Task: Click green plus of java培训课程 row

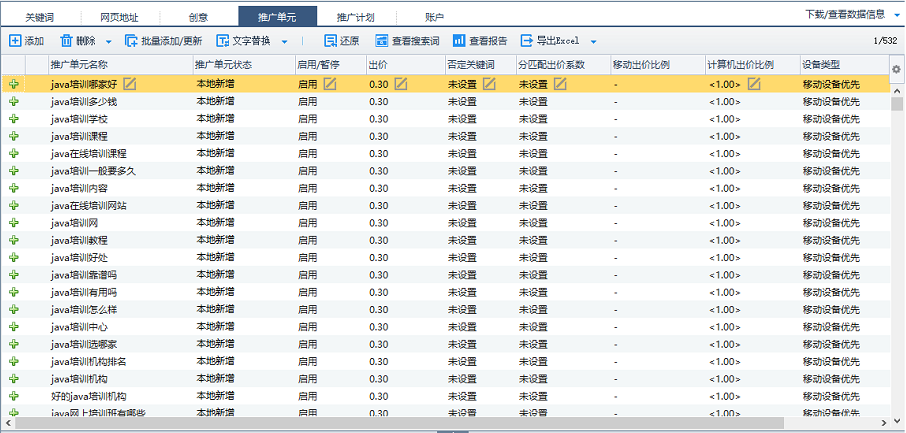Action: [14, 136]
